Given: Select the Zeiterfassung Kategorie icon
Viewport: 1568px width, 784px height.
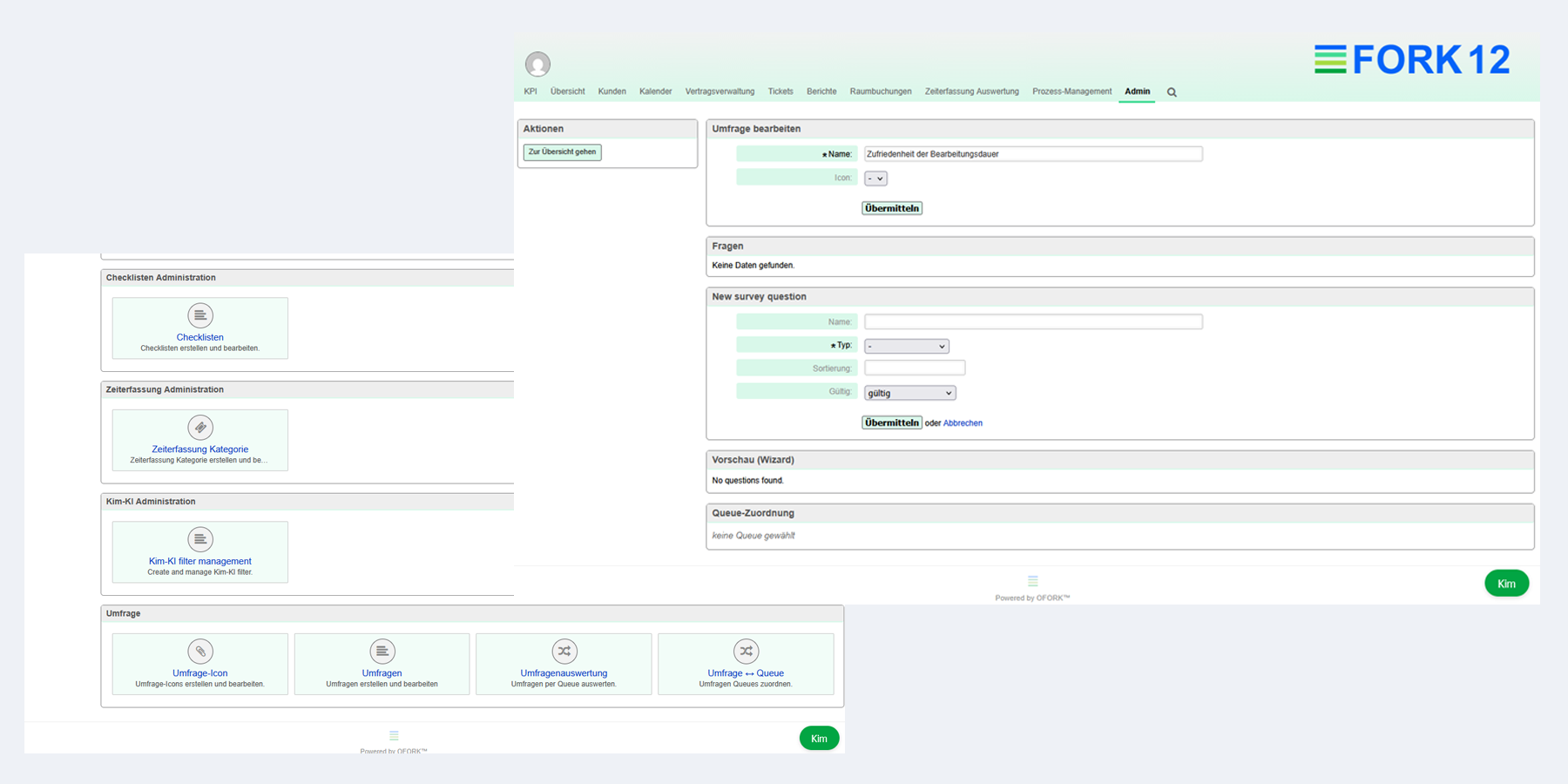Looking at the screenshot, I should [199, 427].
